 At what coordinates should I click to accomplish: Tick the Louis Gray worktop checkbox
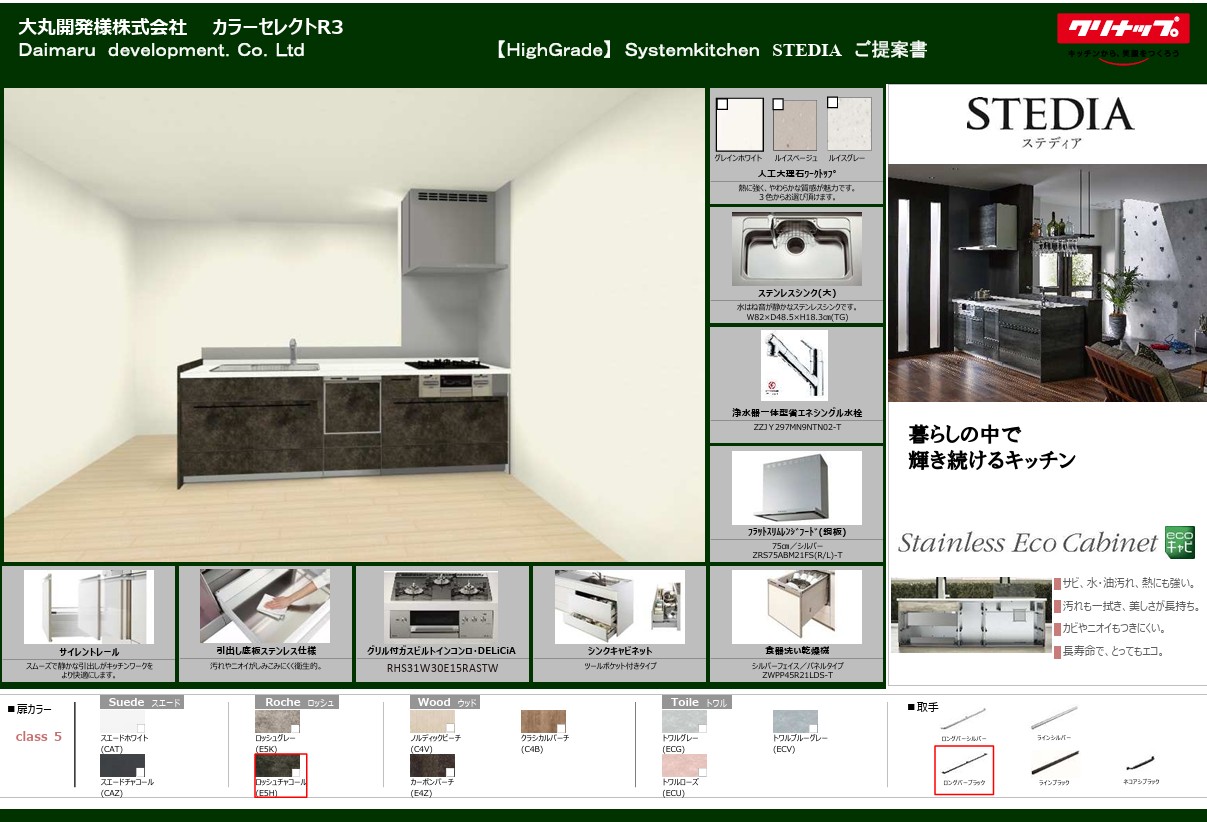[832, 104]
